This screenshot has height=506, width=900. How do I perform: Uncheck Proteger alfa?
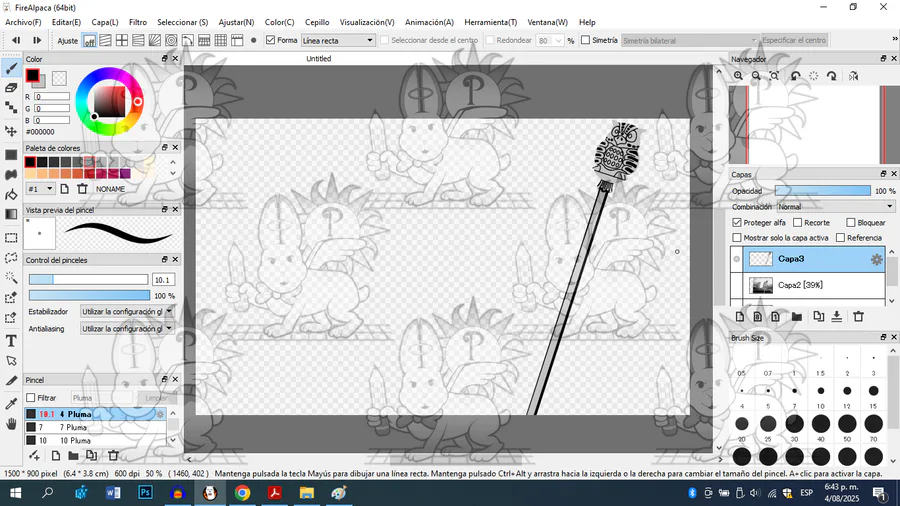(737, 223)
